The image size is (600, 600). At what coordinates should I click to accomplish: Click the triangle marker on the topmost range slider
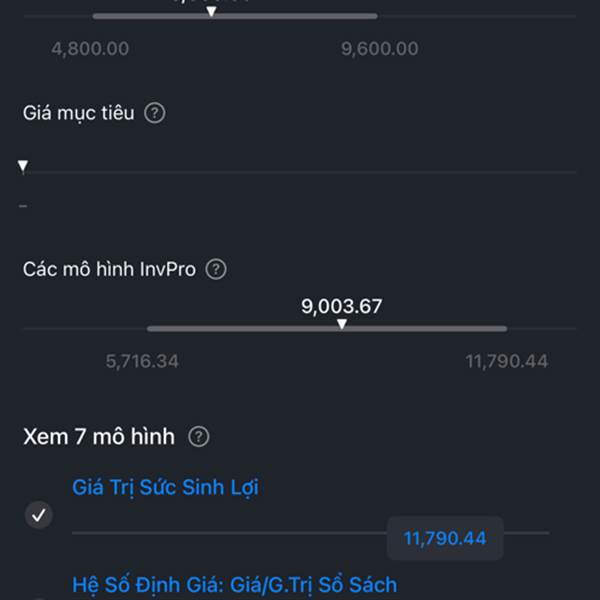(x=210, y=11)
